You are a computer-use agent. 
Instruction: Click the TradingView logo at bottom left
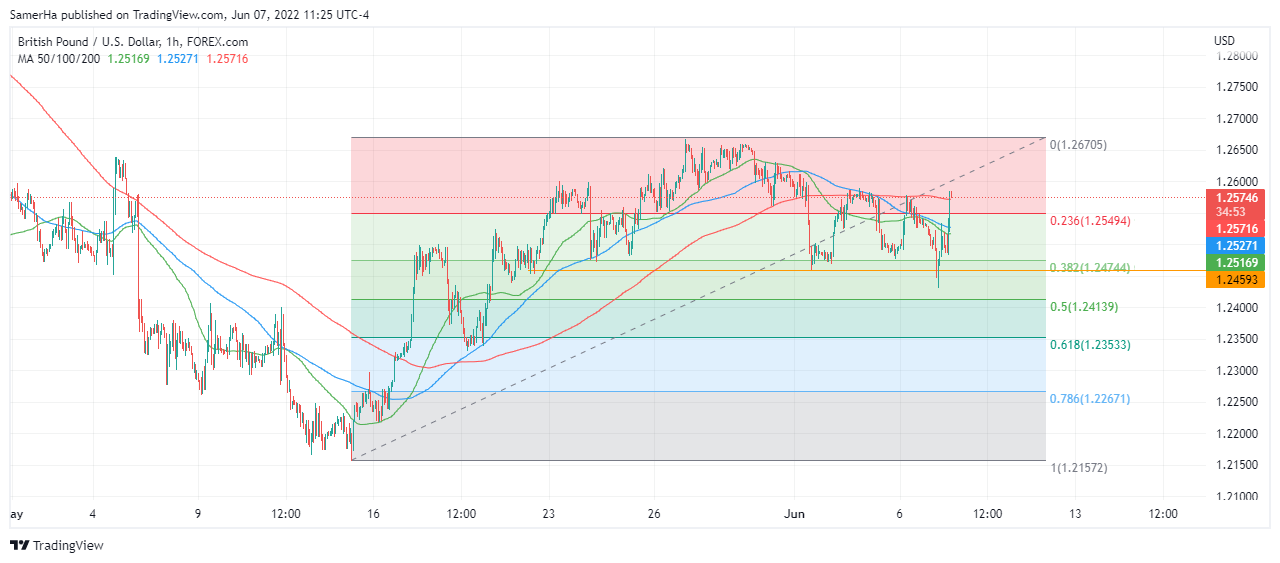[57, 545]
